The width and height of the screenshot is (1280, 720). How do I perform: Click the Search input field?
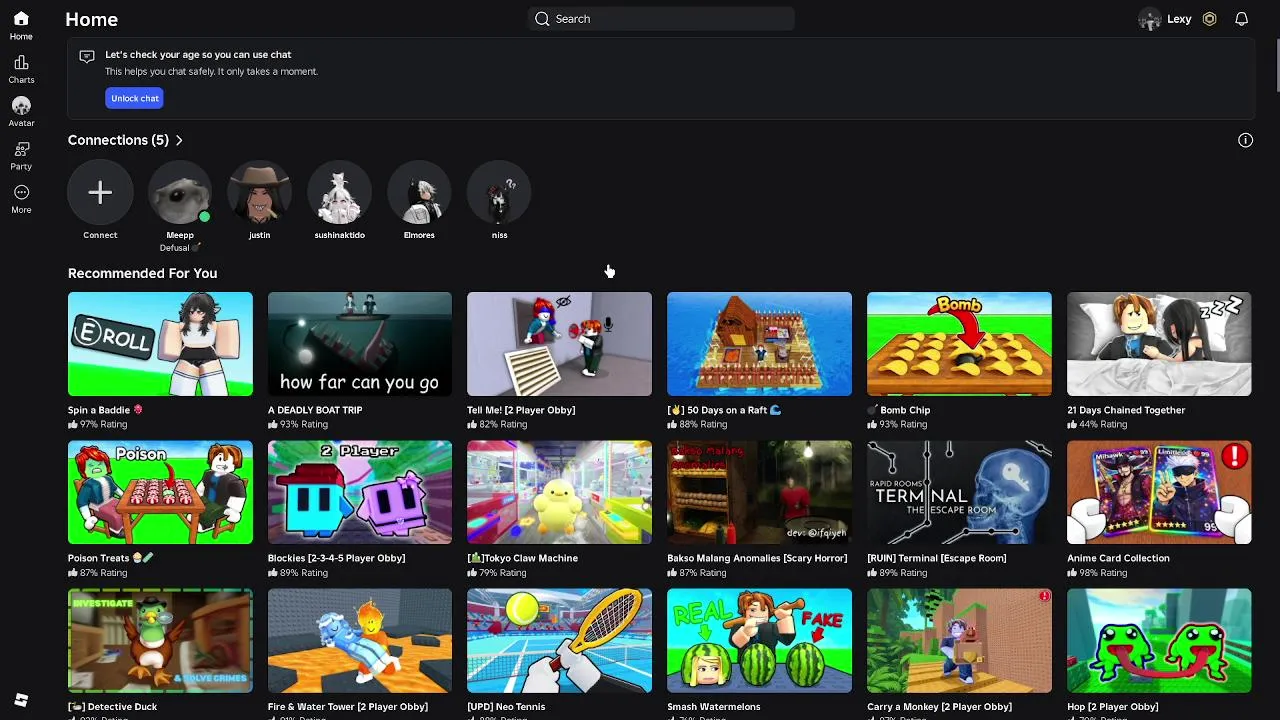pyautogui.click(x=661, y=19)
